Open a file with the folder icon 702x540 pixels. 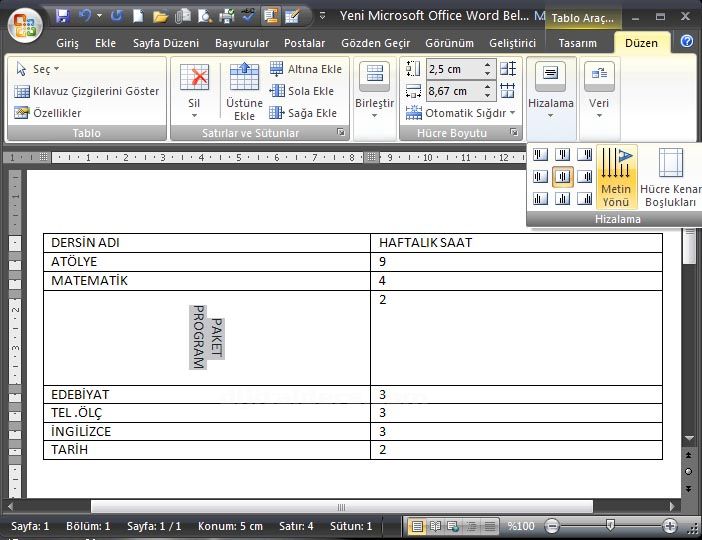160,17
